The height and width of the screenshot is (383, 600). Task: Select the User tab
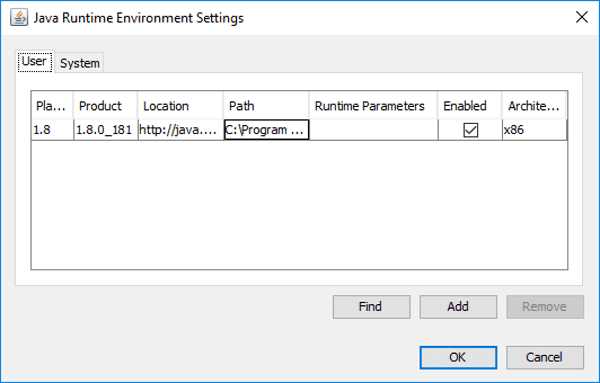coord(34,62)
